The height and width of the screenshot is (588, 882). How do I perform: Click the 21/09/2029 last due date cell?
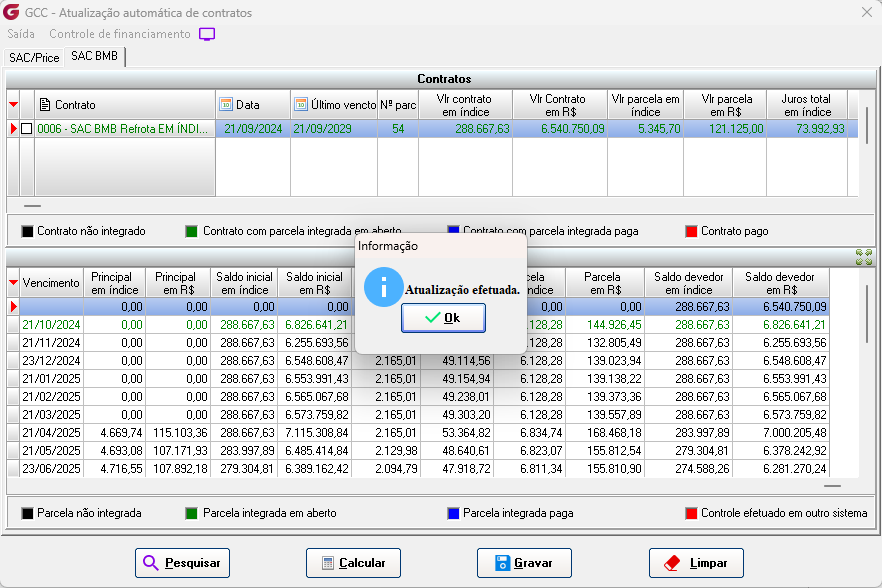pos(334,129)
